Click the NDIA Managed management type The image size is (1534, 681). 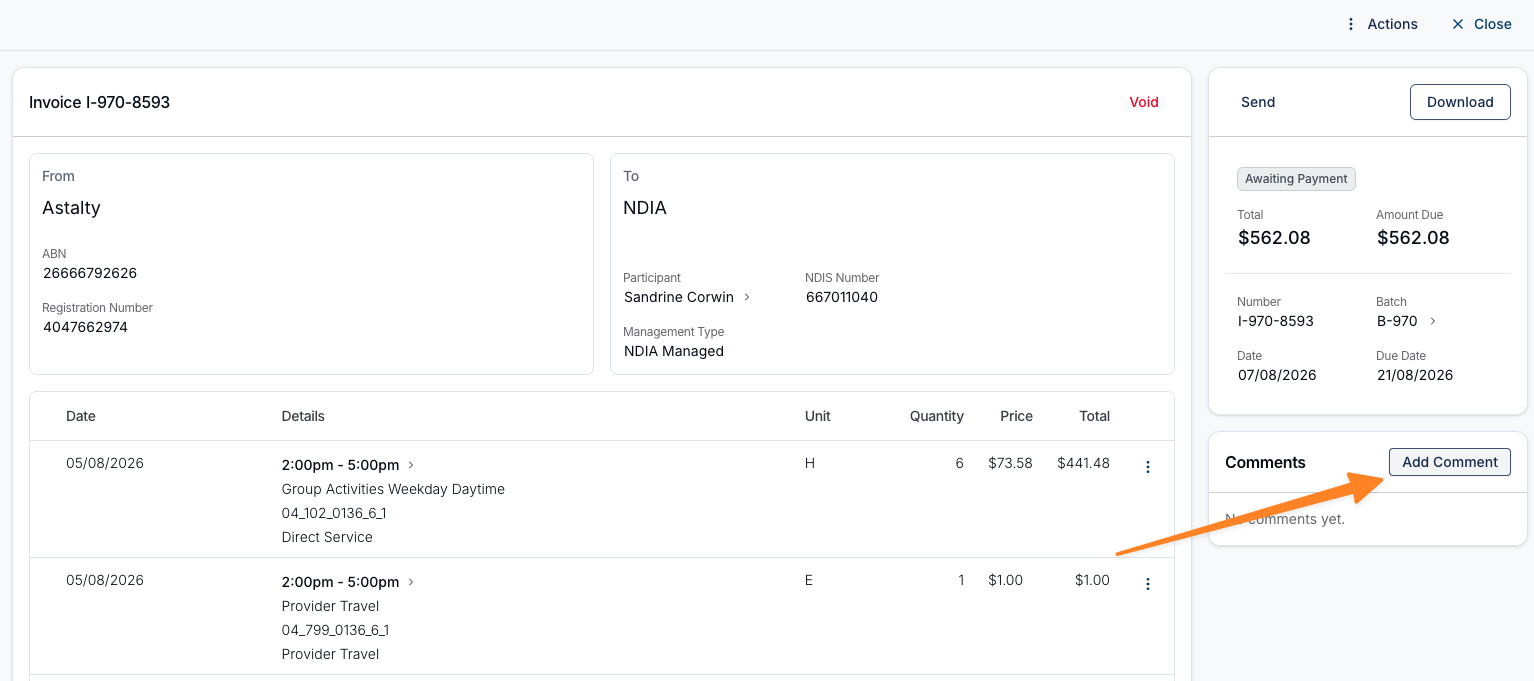[x=674, y=351]
